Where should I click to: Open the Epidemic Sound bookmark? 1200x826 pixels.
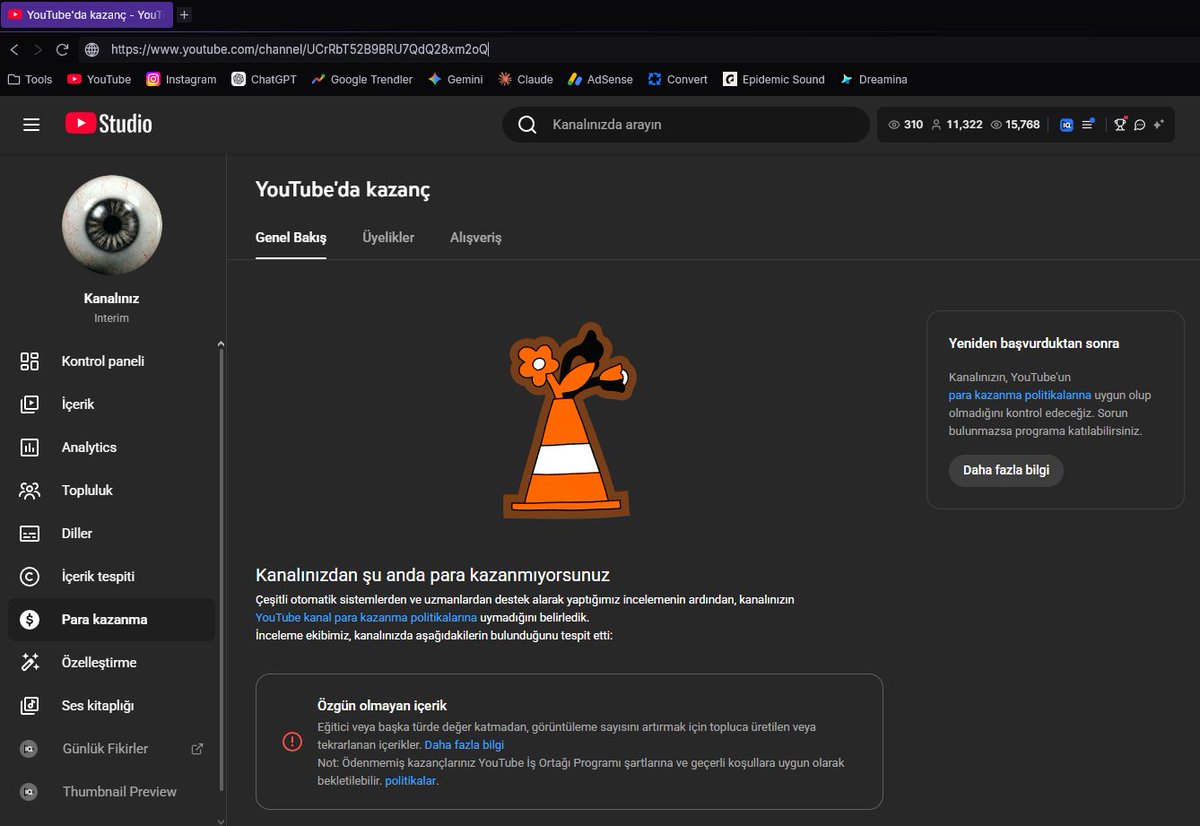pos(775,79)
